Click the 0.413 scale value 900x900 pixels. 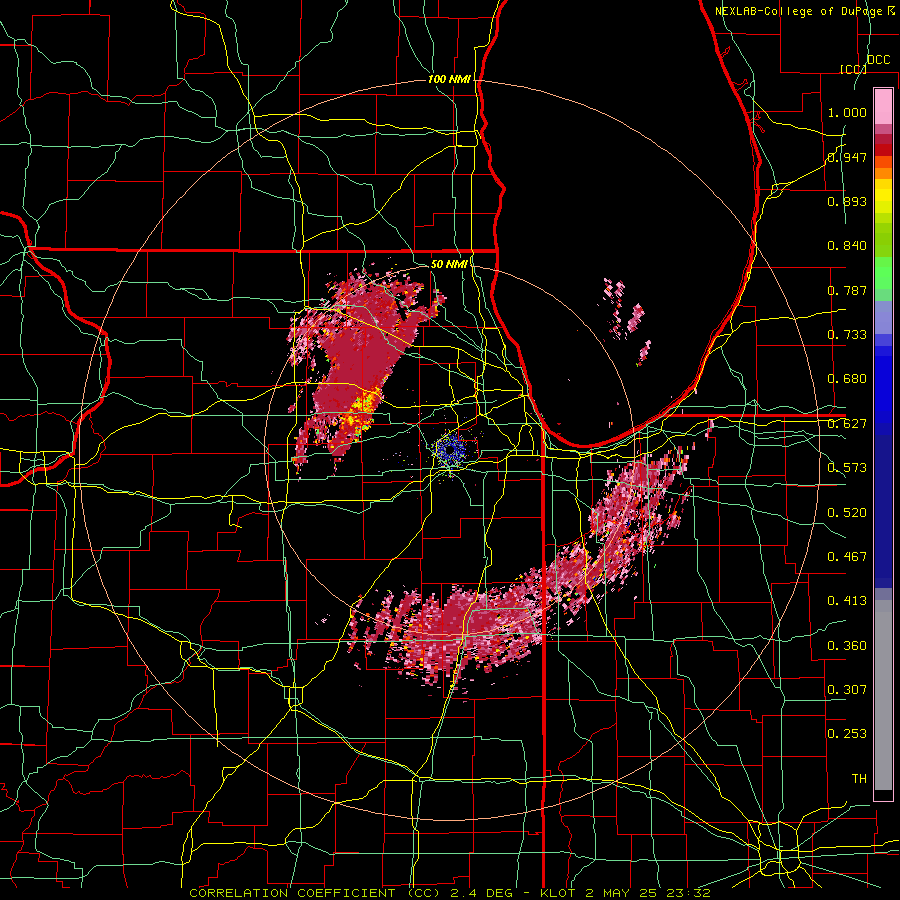coord(847,601)
